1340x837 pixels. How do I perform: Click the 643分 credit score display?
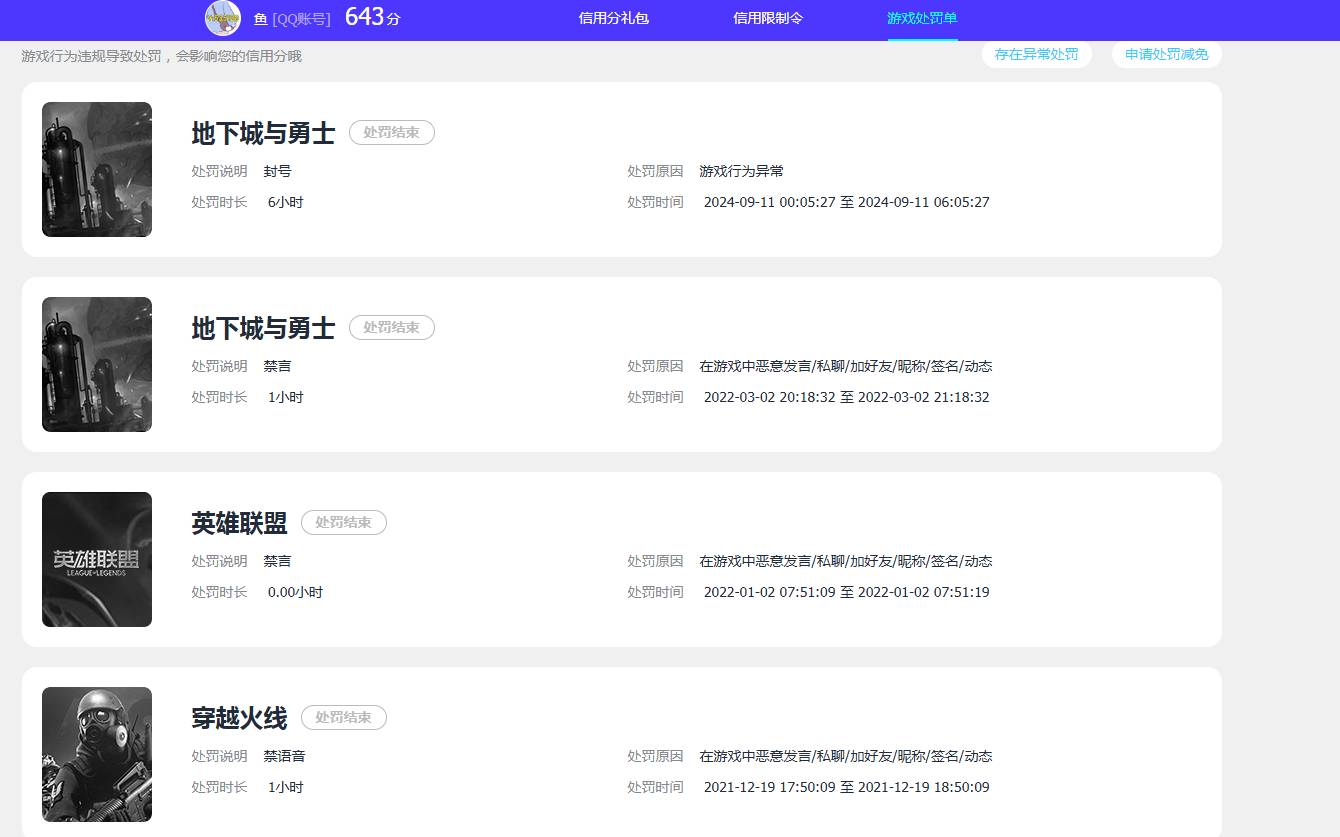coord(371,17)
